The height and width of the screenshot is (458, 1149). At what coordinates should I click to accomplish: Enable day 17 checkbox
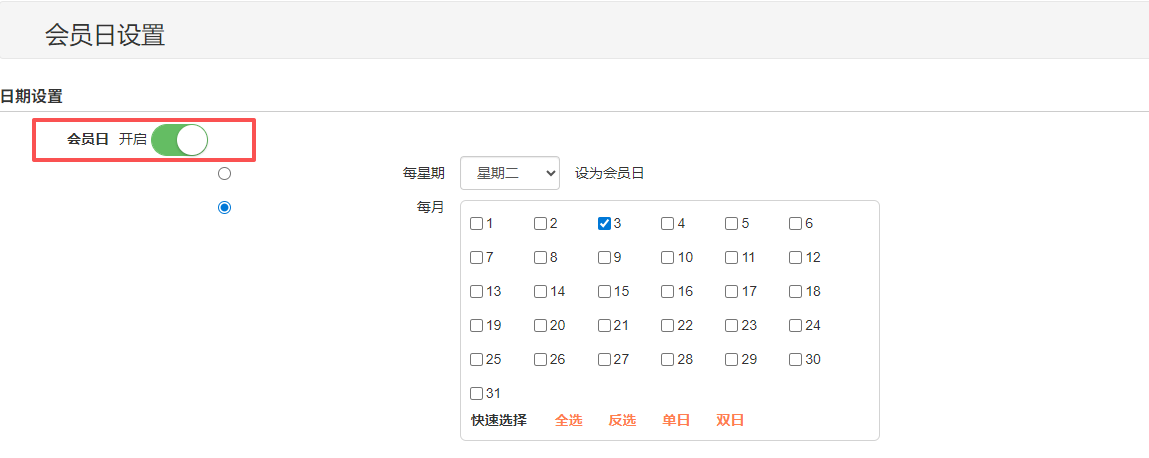click(x=732, y=292)
